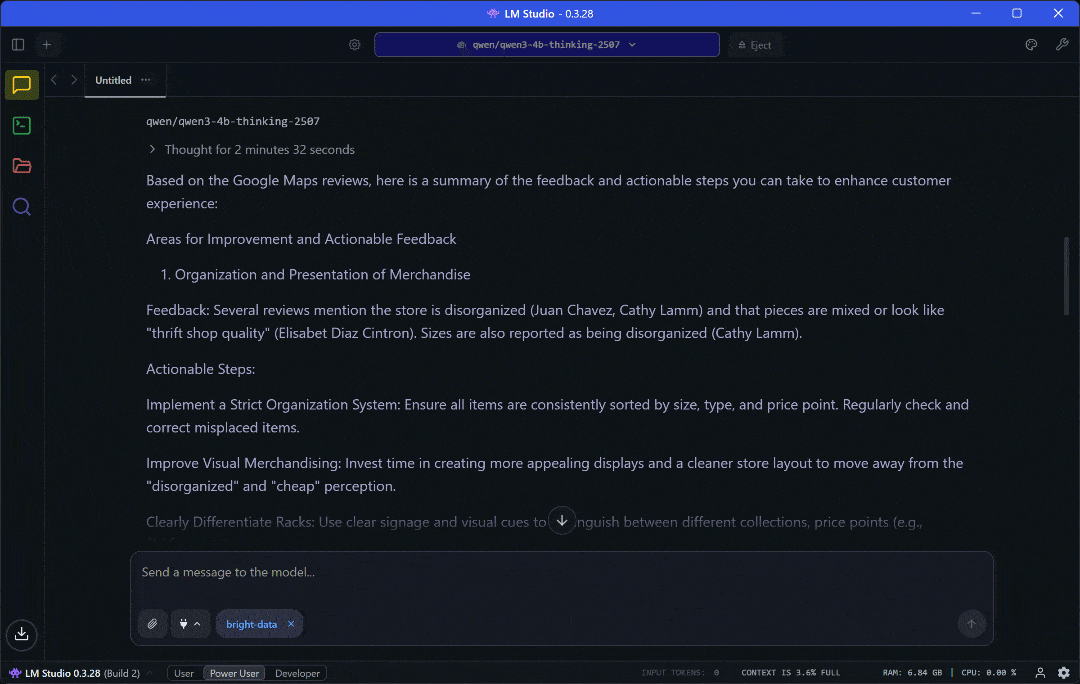
Task: Open color theme settings via palette icon
Action: (1031, 45)
